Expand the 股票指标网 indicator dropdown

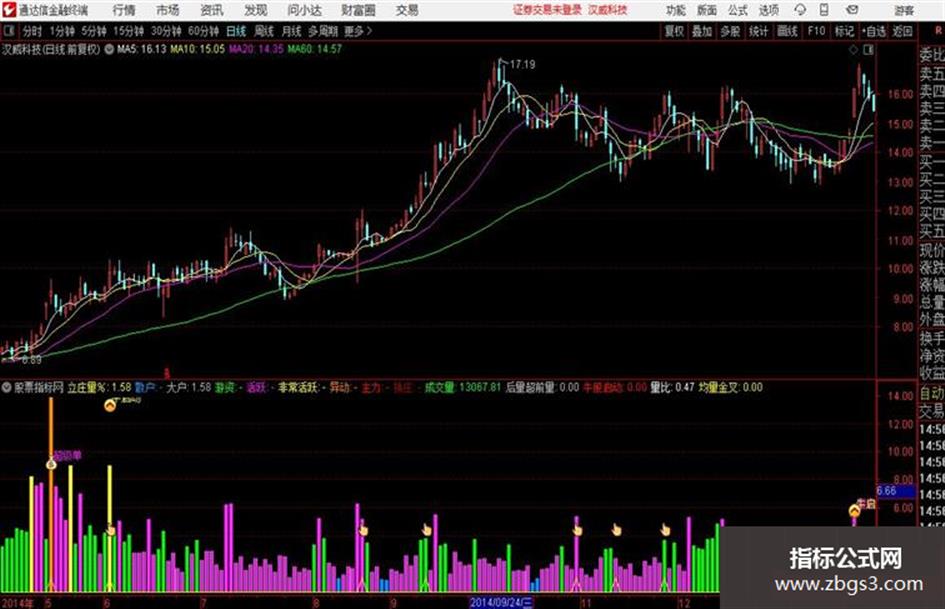click(x=6, y=387)
